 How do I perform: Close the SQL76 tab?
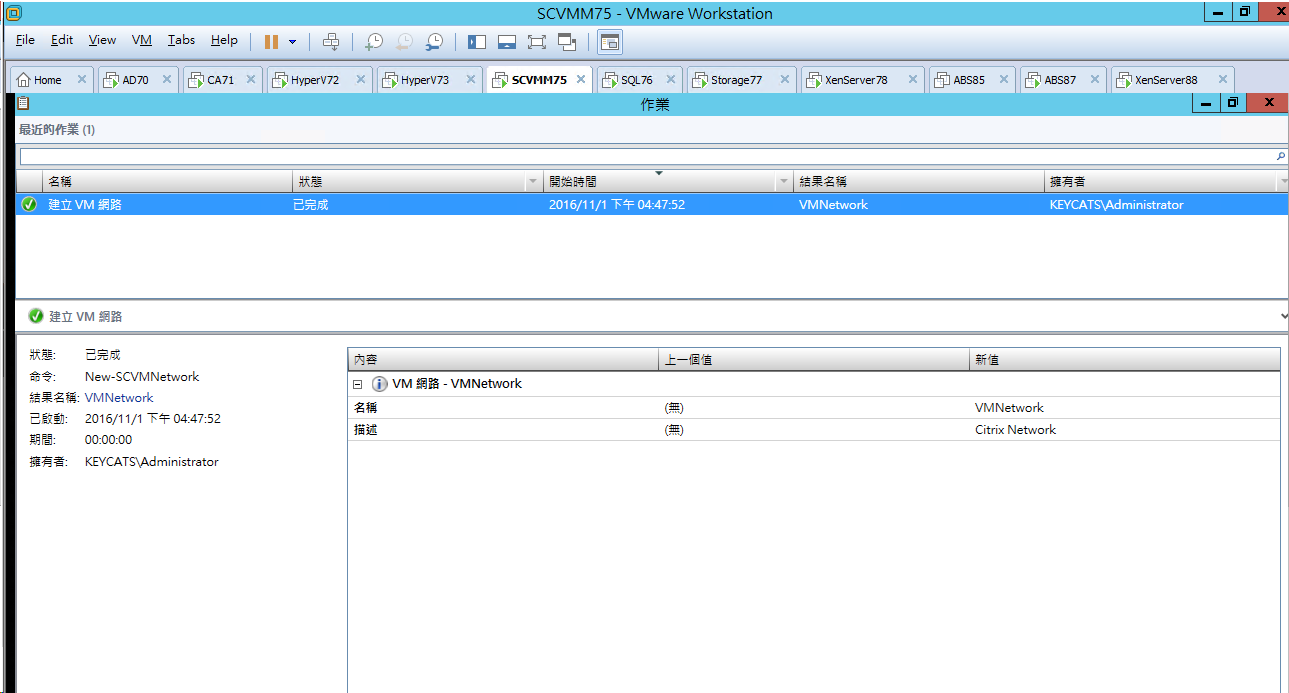pyautogui.click(x=671, y=80)
